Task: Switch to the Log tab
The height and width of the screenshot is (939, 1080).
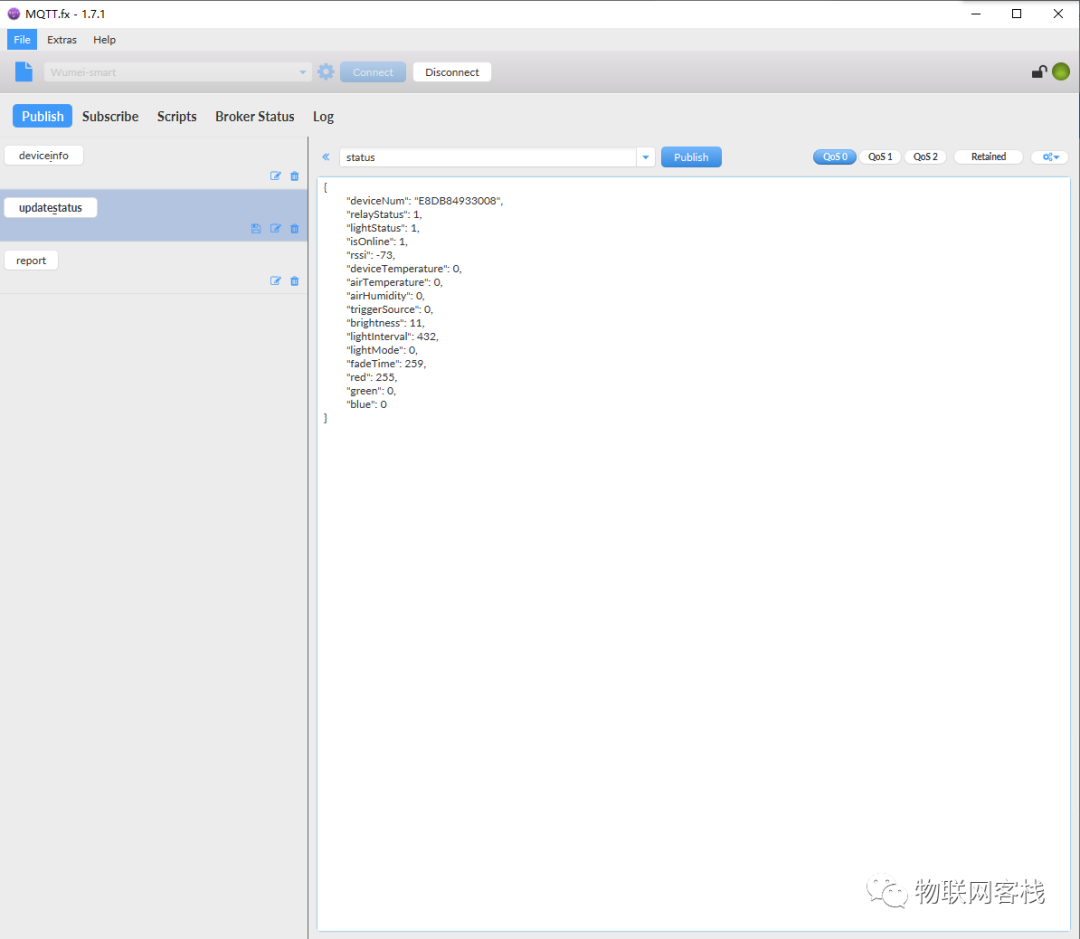Action: click(324, 116)
